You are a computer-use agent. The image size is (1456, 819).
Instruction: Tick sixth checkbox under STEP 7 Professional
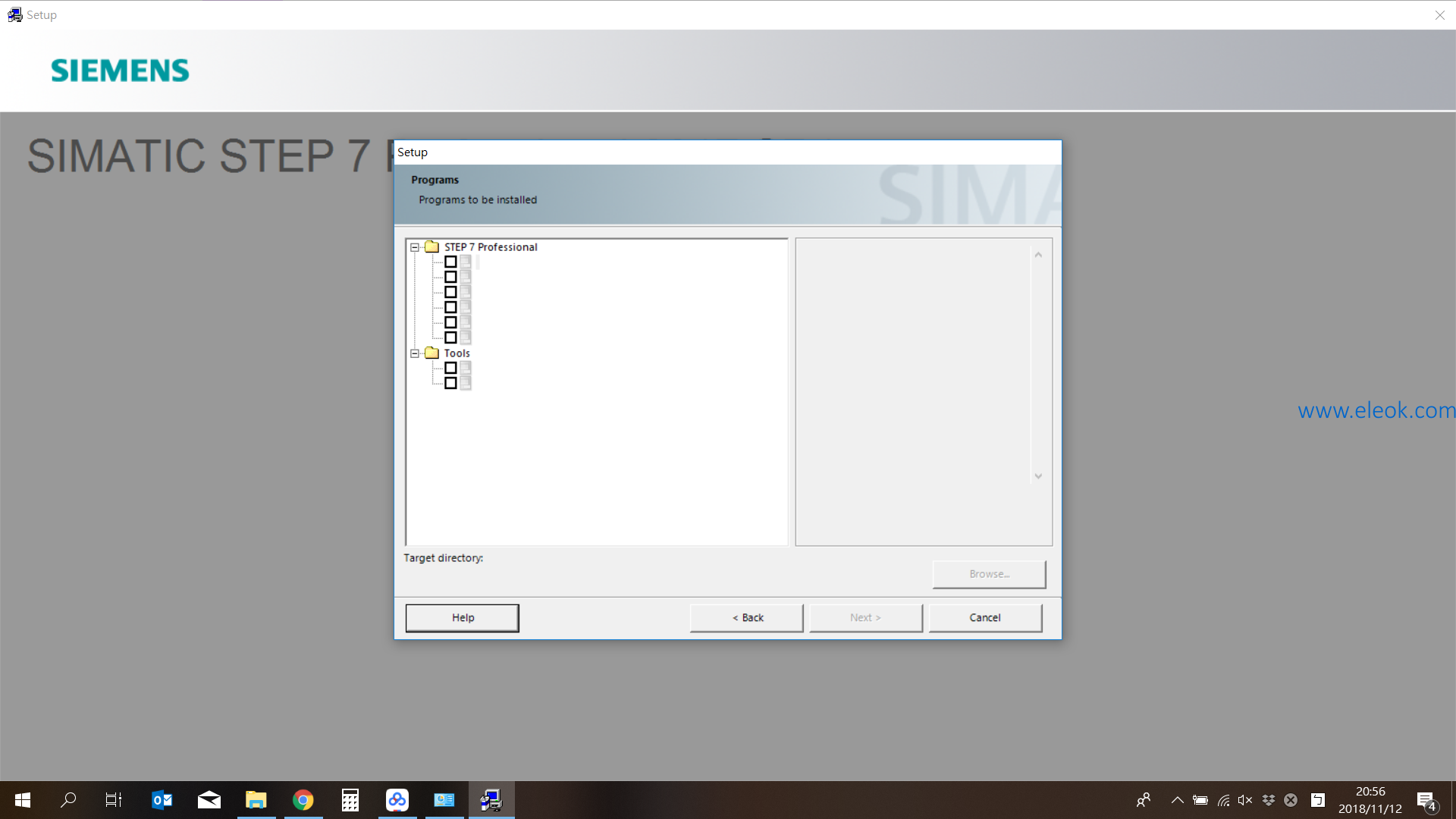tap(450, 337)
